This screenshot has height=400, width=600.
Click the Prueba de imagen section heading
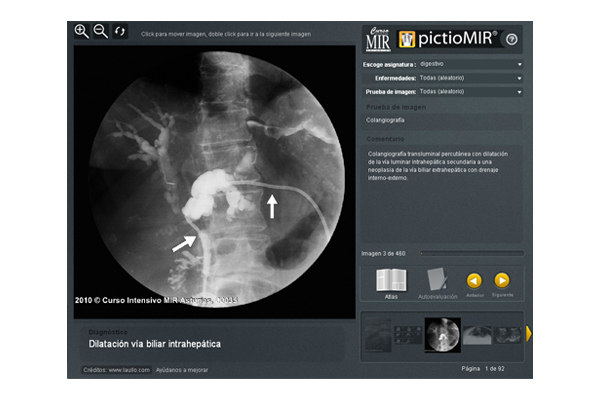click(x=396, y=107)
